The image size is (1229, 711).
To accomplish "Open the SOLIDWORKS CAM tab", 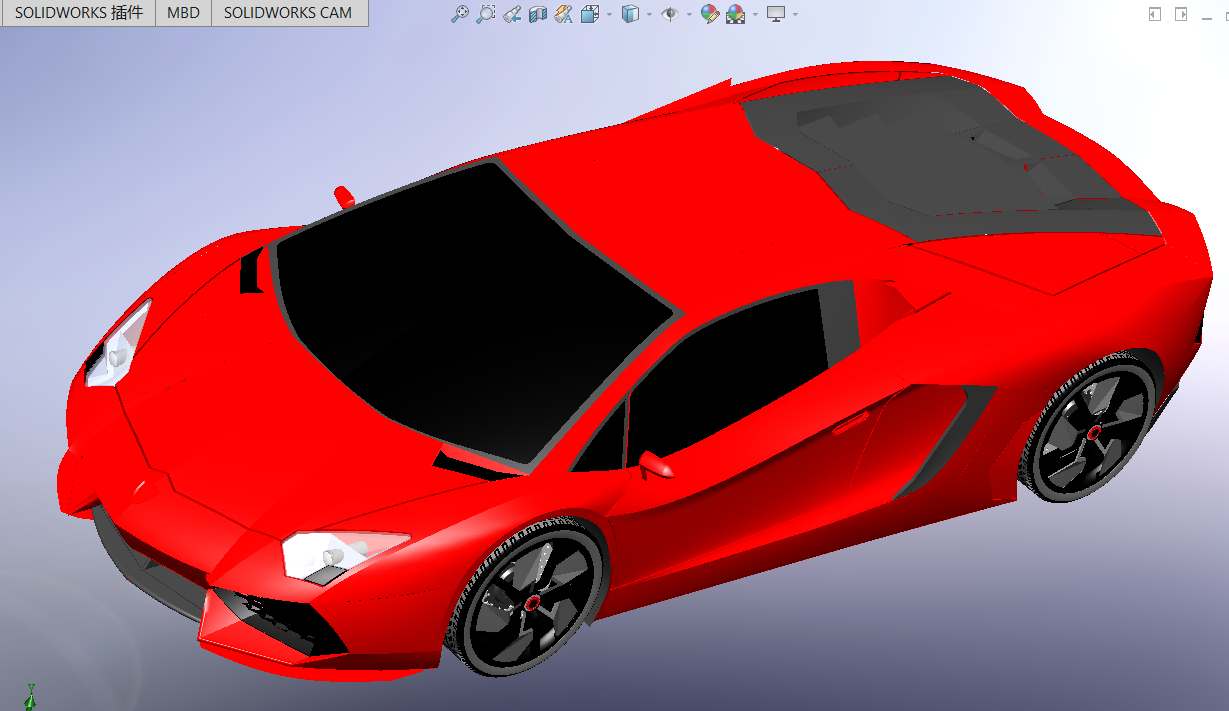I will [288, 13].
